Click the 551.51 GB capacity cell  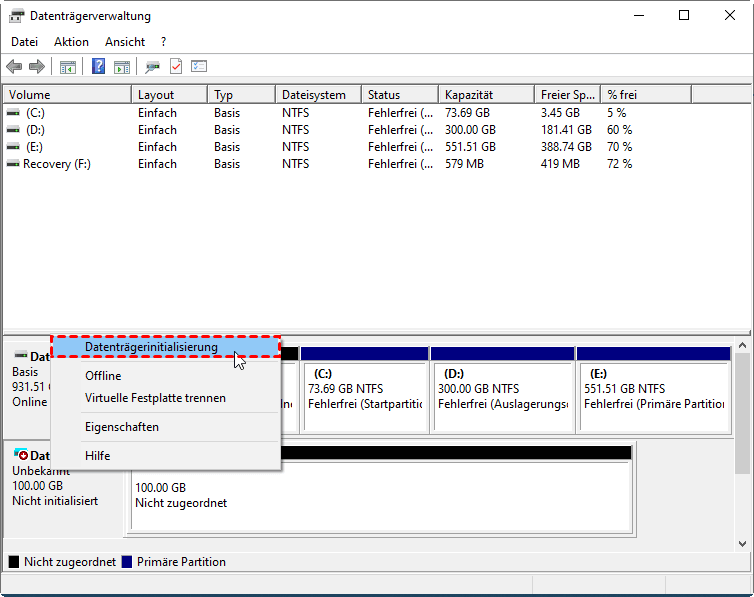(x=470, y=147)
